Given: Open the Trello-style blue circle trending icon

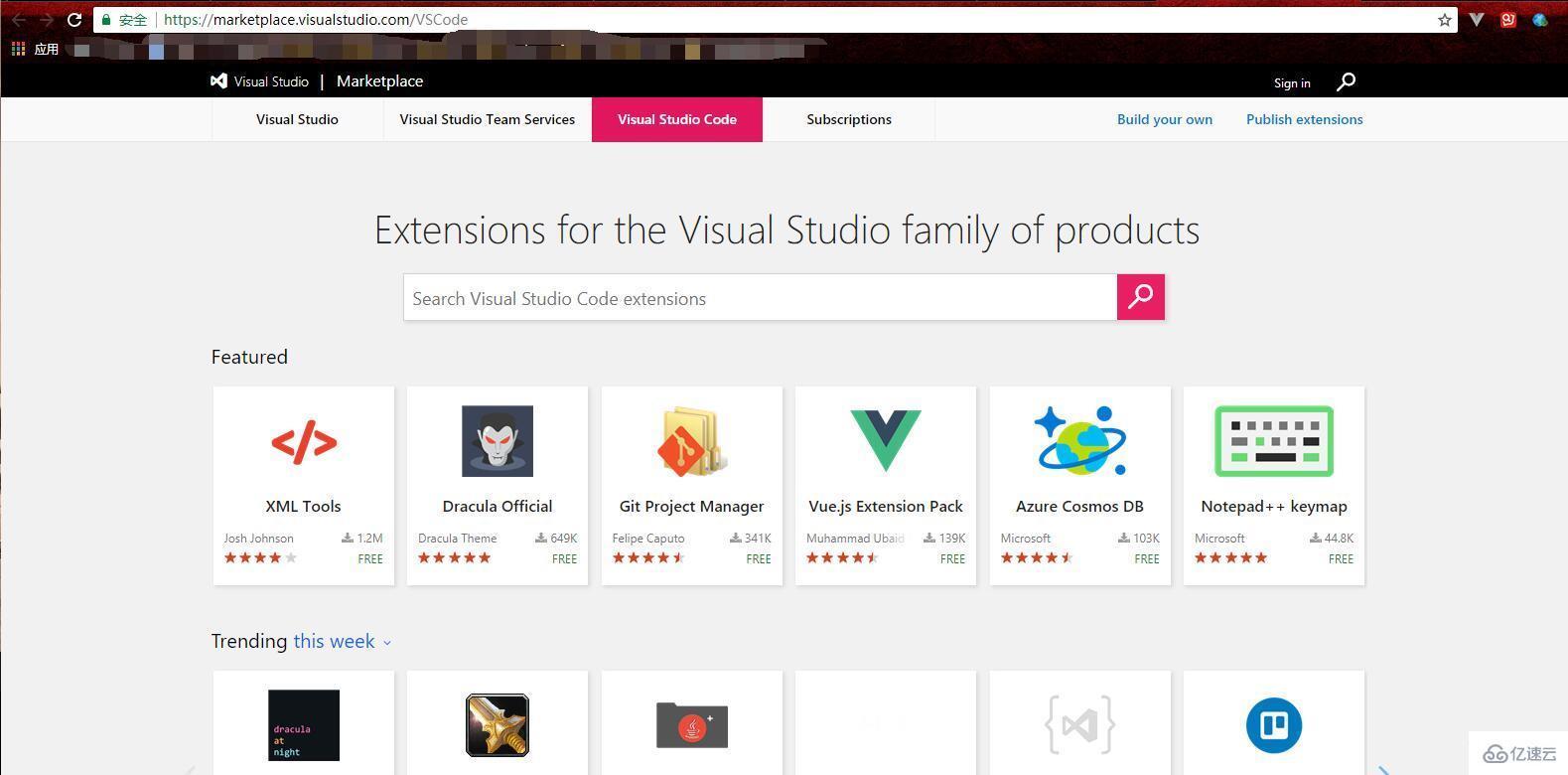Looking at the screenshot, I should (x=1274, y=725).
